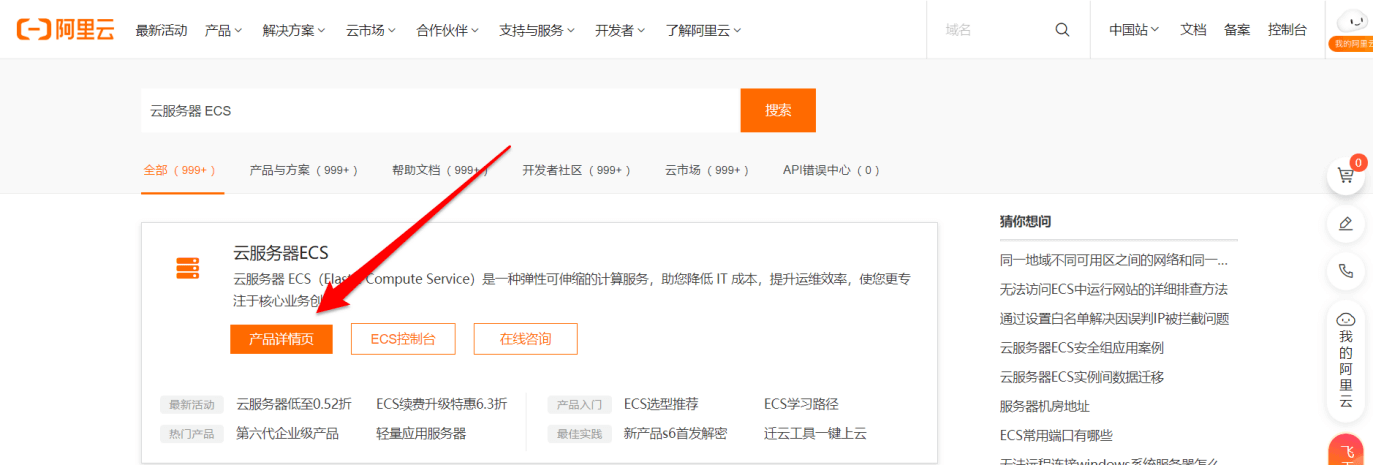Open 控制台 in the top navigation

(x=1287, y=30)
